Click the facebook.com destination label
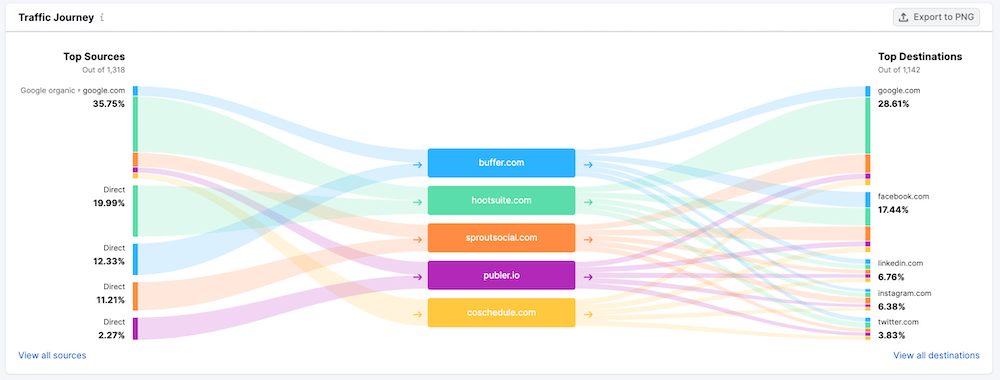Image resolution: width=1000 pixels, height=380 pixels. tap(903, 196)
